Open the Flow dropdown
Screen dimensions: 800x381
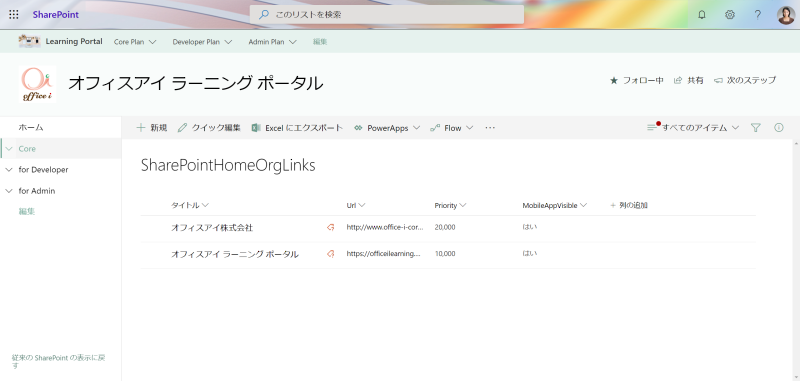(452, 128)
